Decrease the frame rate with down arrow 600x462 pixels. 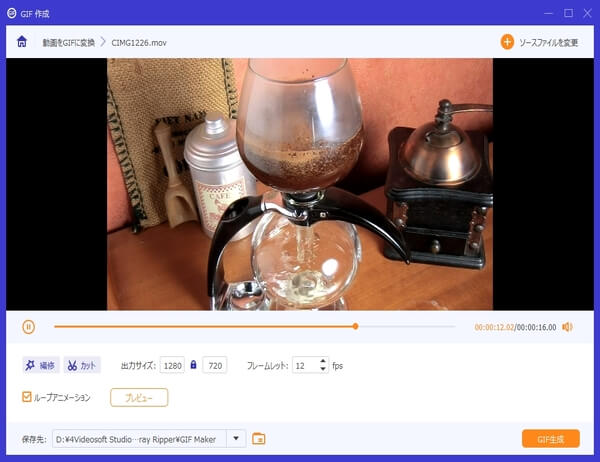(x=323, y=370)
